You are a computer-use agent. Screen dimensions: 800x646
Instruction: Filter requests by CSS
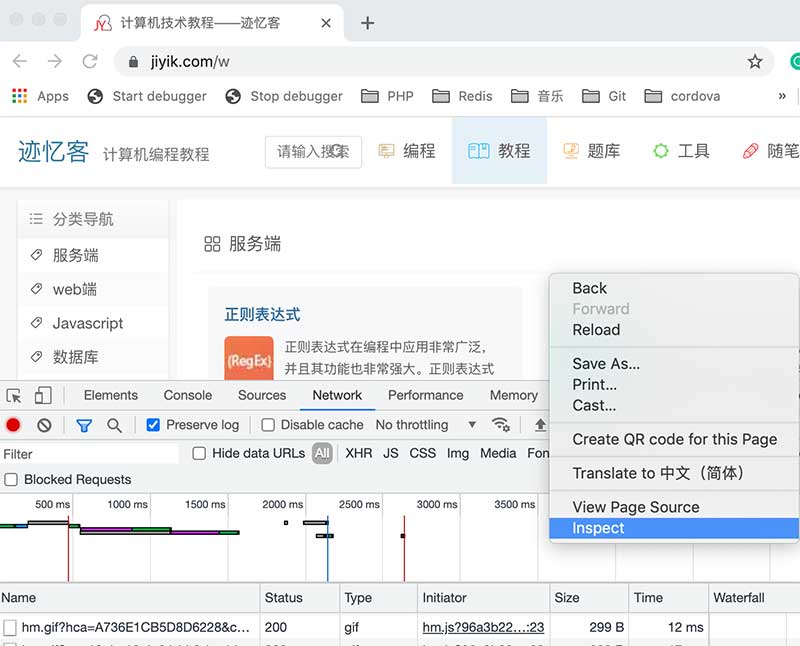(422, 453)
